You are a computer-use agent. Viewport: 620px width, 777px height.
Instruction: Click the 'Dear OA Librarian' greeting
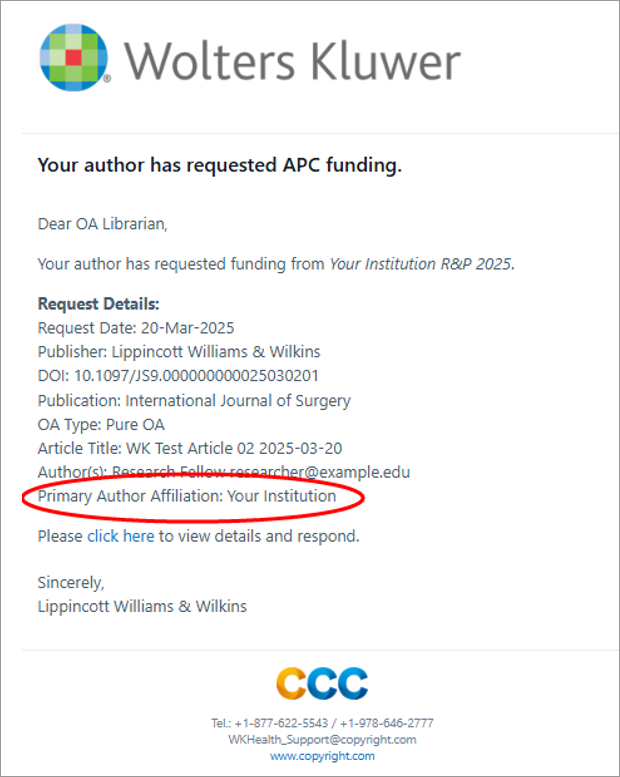[103, 224]
